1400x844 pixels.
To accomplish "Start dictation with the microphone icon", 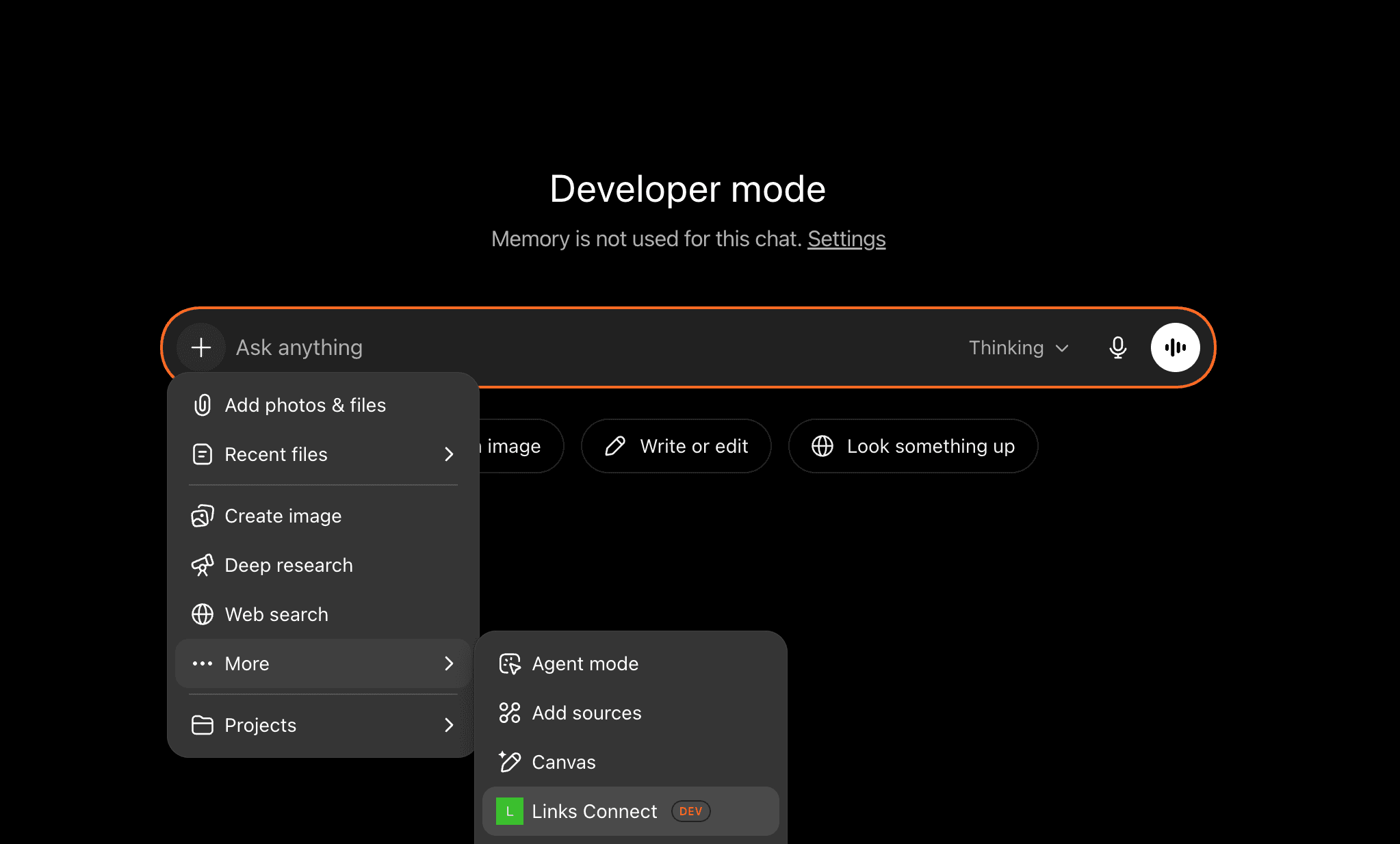I will click(1117, 347).
